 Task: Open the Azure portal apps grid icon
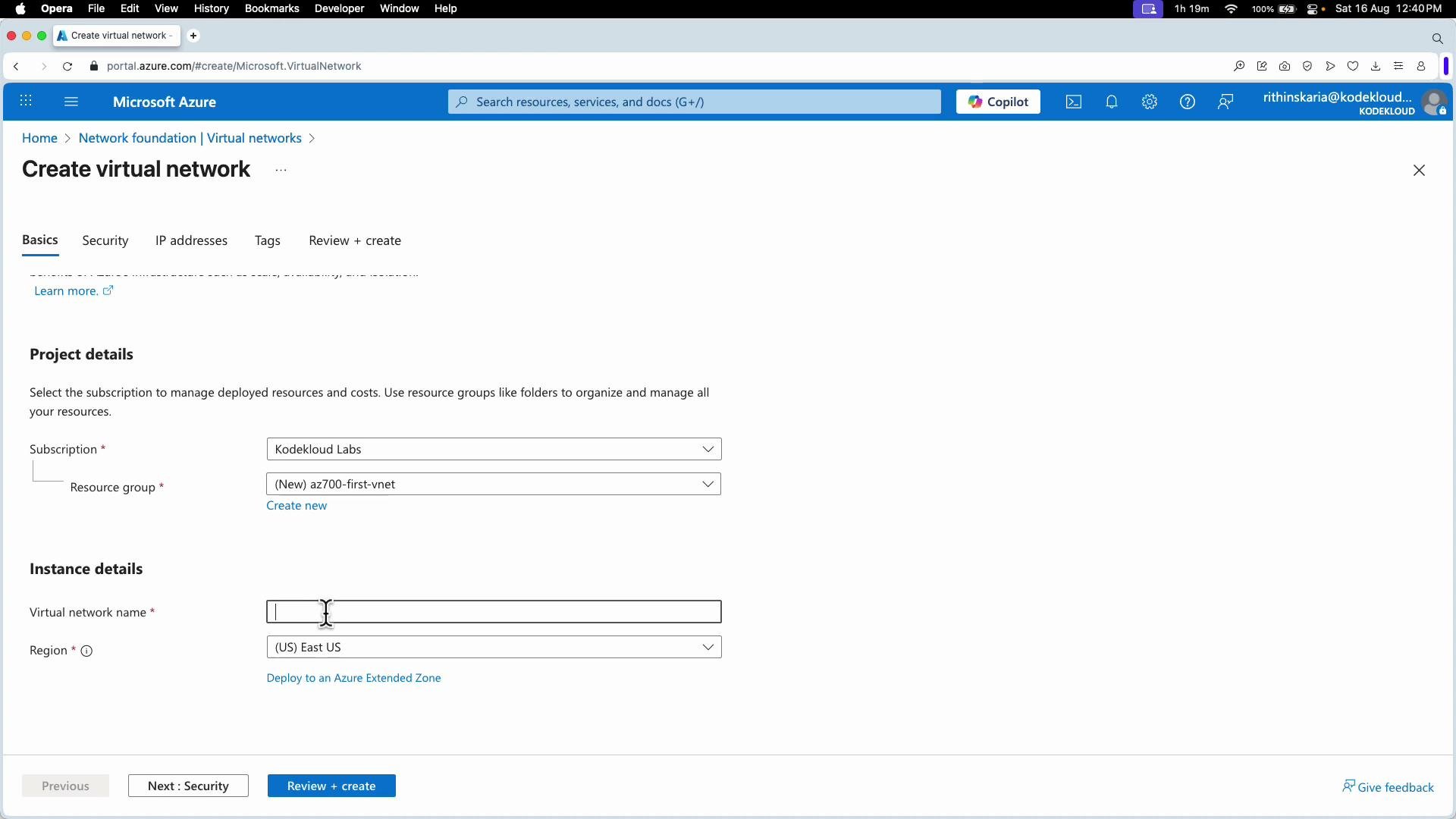(x=26, y=101)
